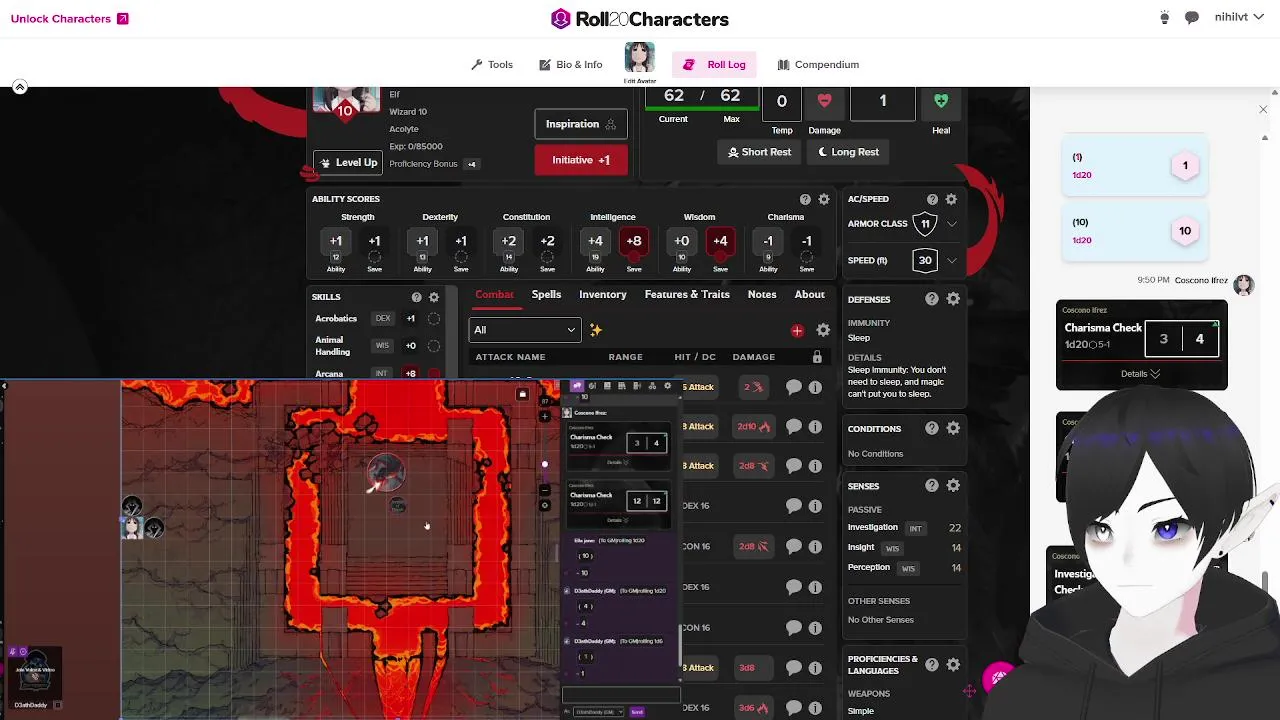Click the Damage broken-heart icon

pos(824,101)
